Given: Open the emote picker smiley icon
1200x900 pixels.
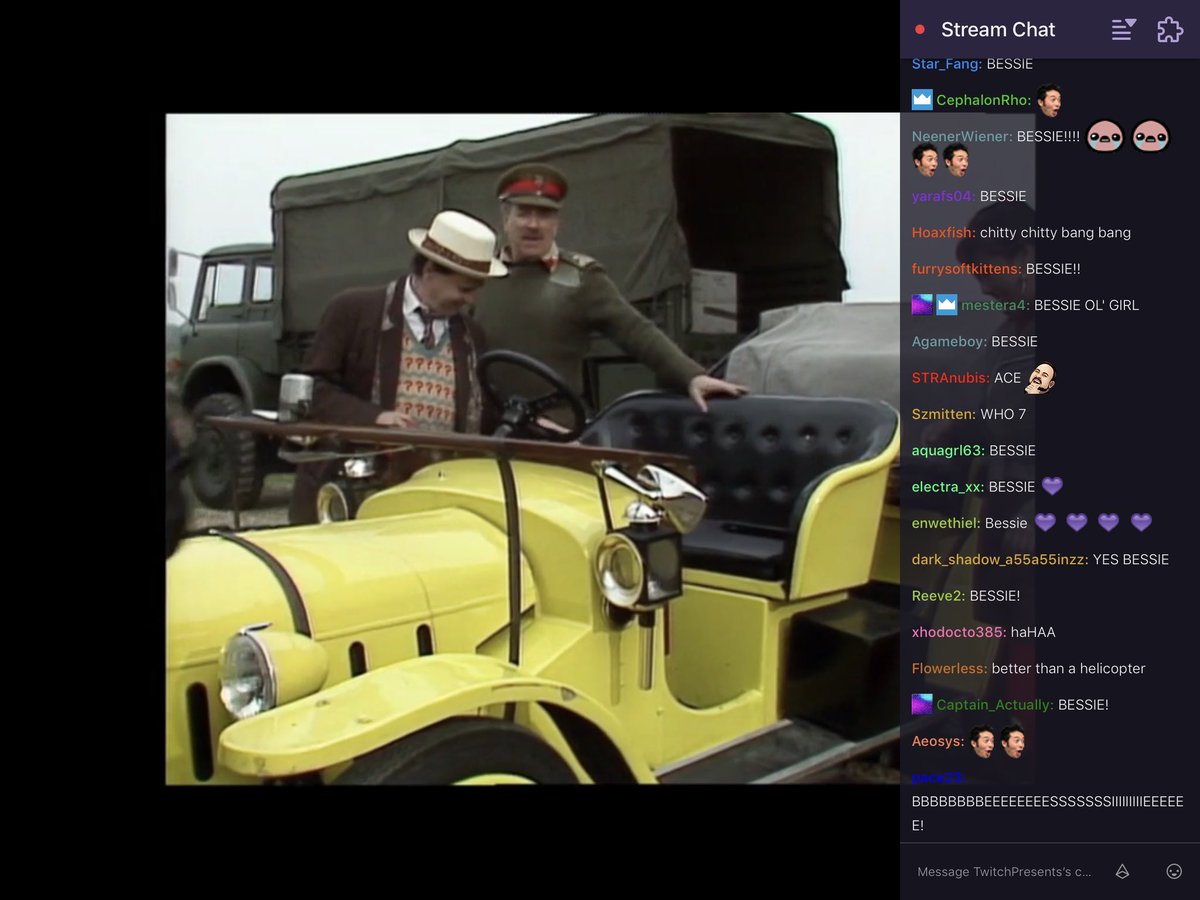Looking at the screenshot, I should (1174, 871).
